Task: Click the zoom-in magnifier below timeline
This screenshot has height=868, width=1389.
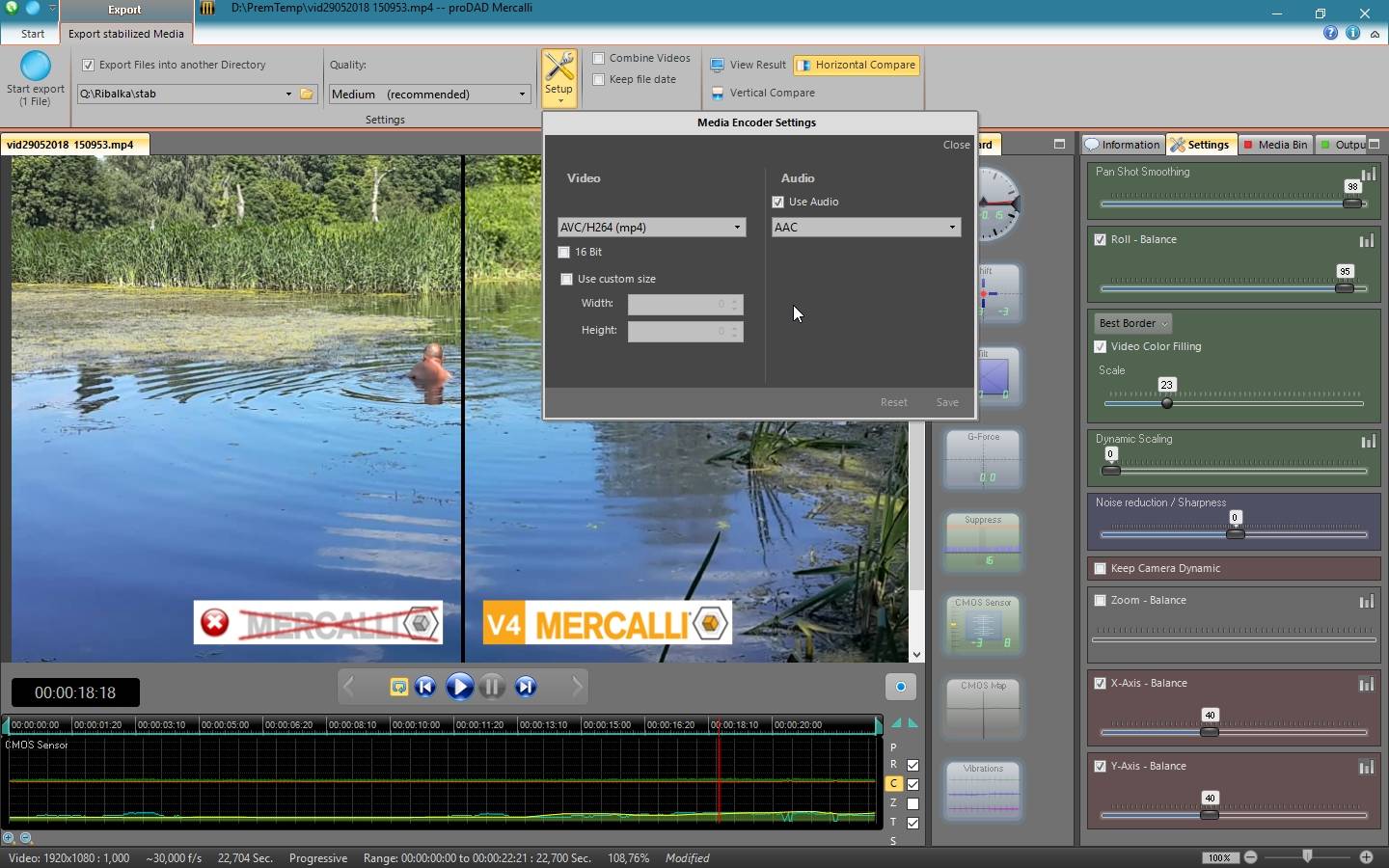Action: [9, 838]
